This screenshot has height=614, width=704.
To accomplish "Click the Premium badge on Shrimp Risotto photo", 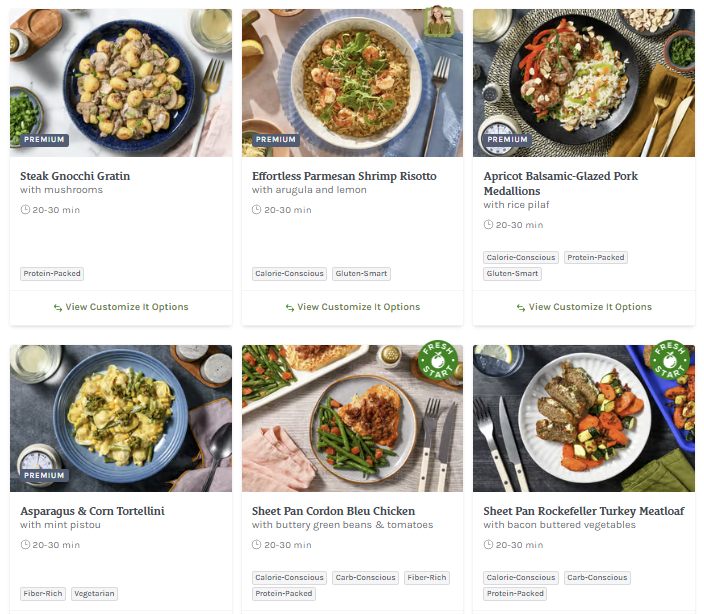I will (x=275, y=140).
